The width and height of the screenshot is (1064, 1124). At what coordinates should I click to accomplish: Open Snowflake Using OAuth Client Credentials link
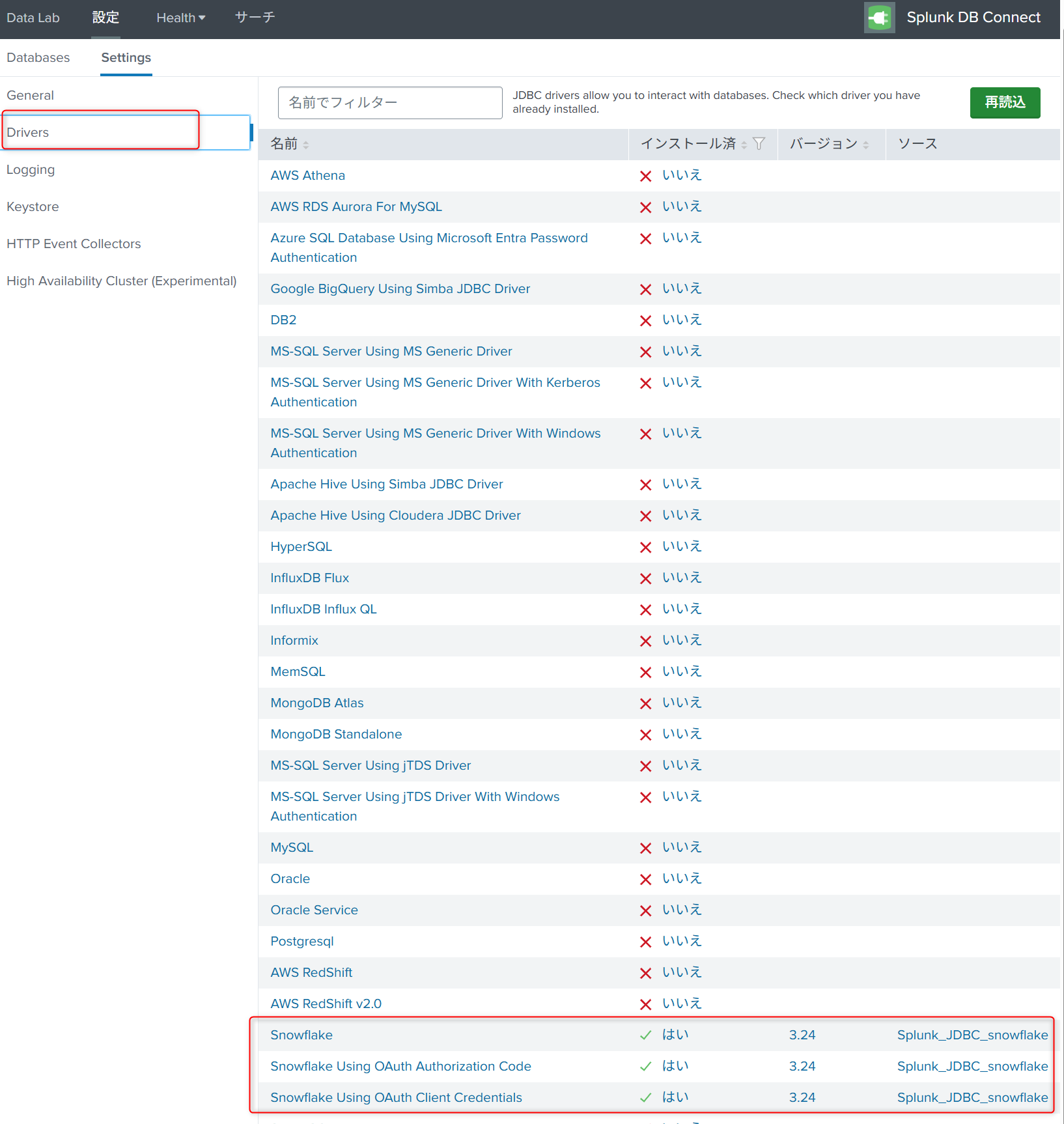(x=396, y=1097)
